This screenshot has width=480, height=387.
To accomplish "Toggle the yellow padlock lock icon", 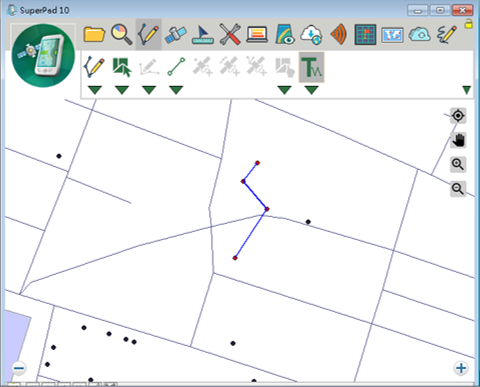I will 469,24.
